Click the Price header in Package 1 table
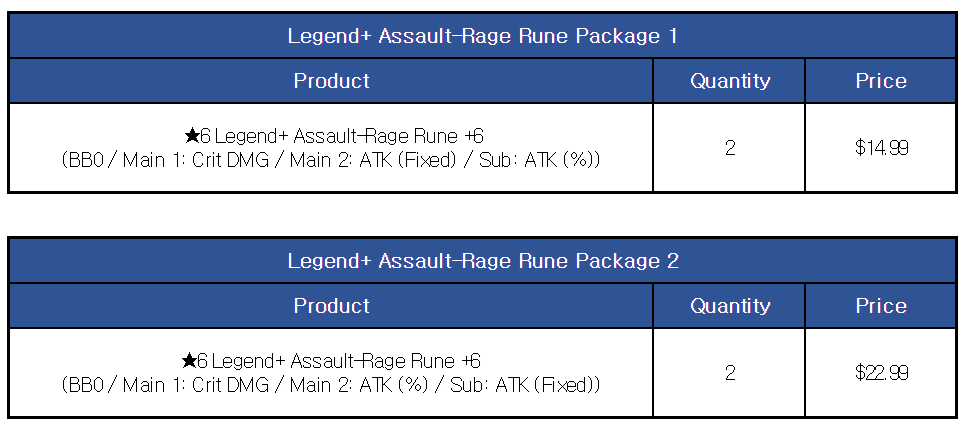962x427 pixels. [x=881, y=81]
